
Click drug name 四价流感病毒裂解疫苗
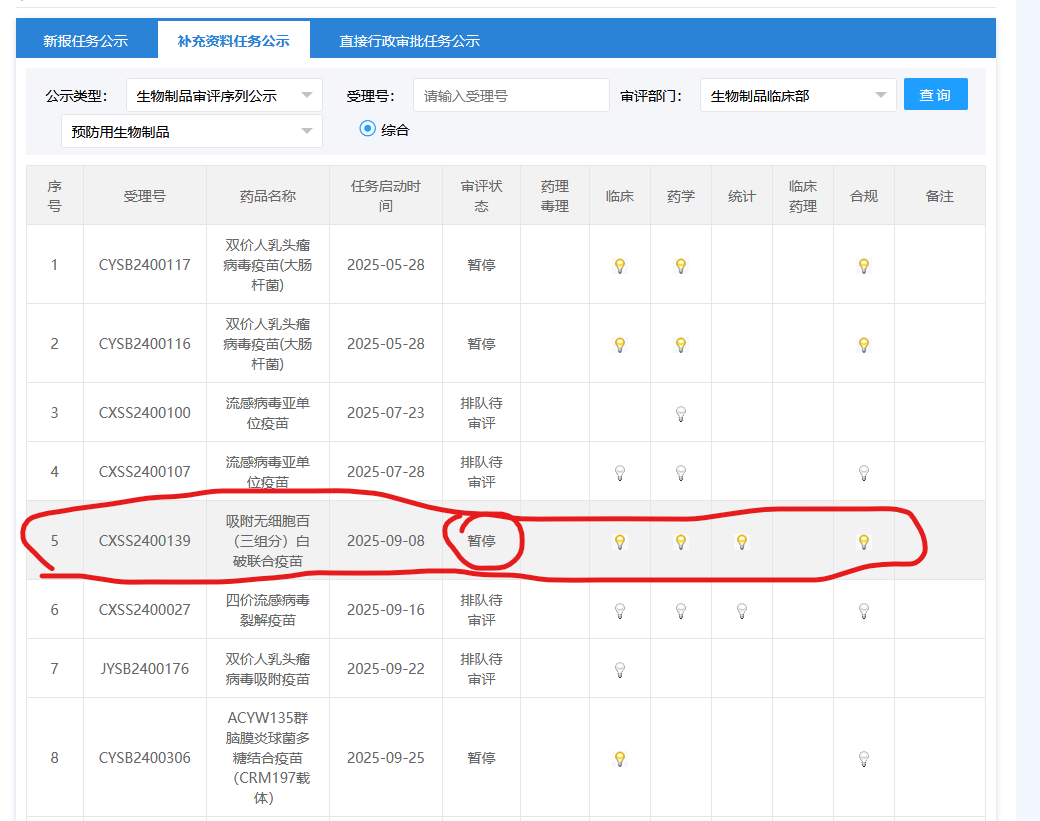(267, 610)
